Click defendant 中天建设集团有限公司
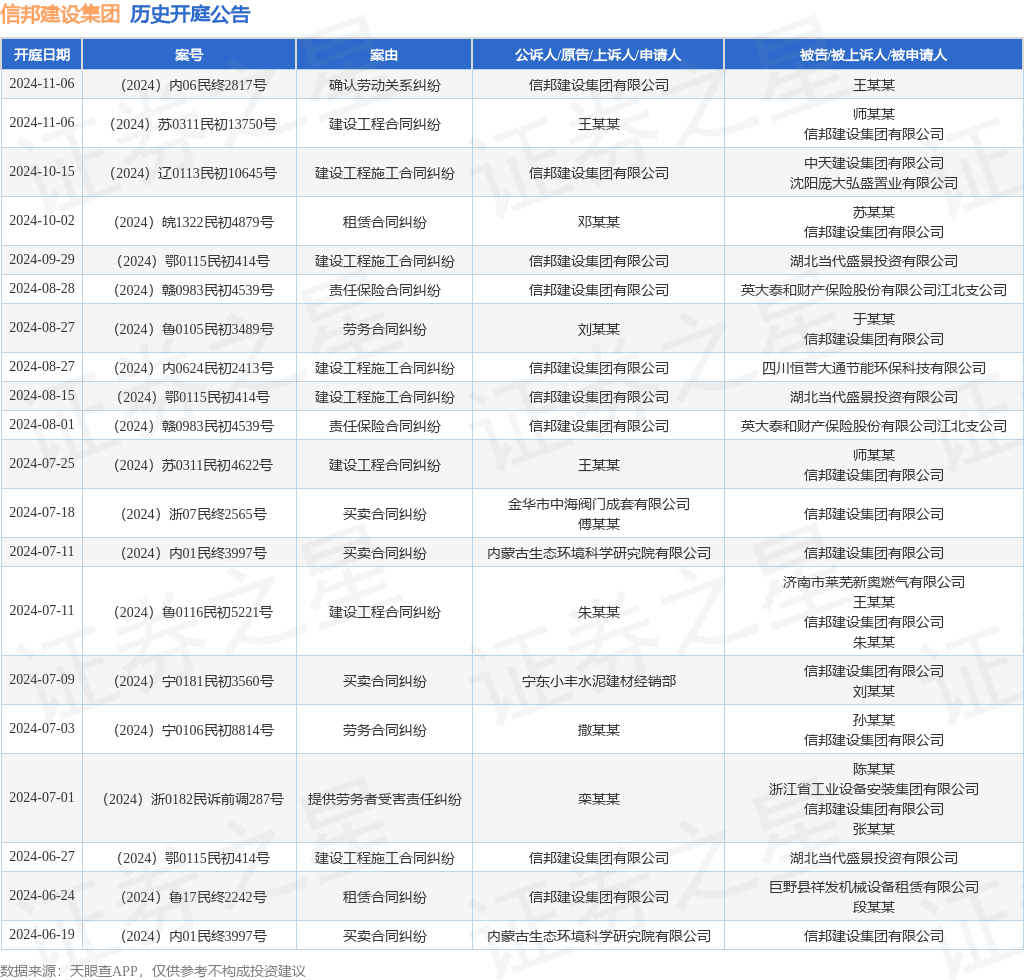This screenshot has width=1024, height=980. pos(873,163)
